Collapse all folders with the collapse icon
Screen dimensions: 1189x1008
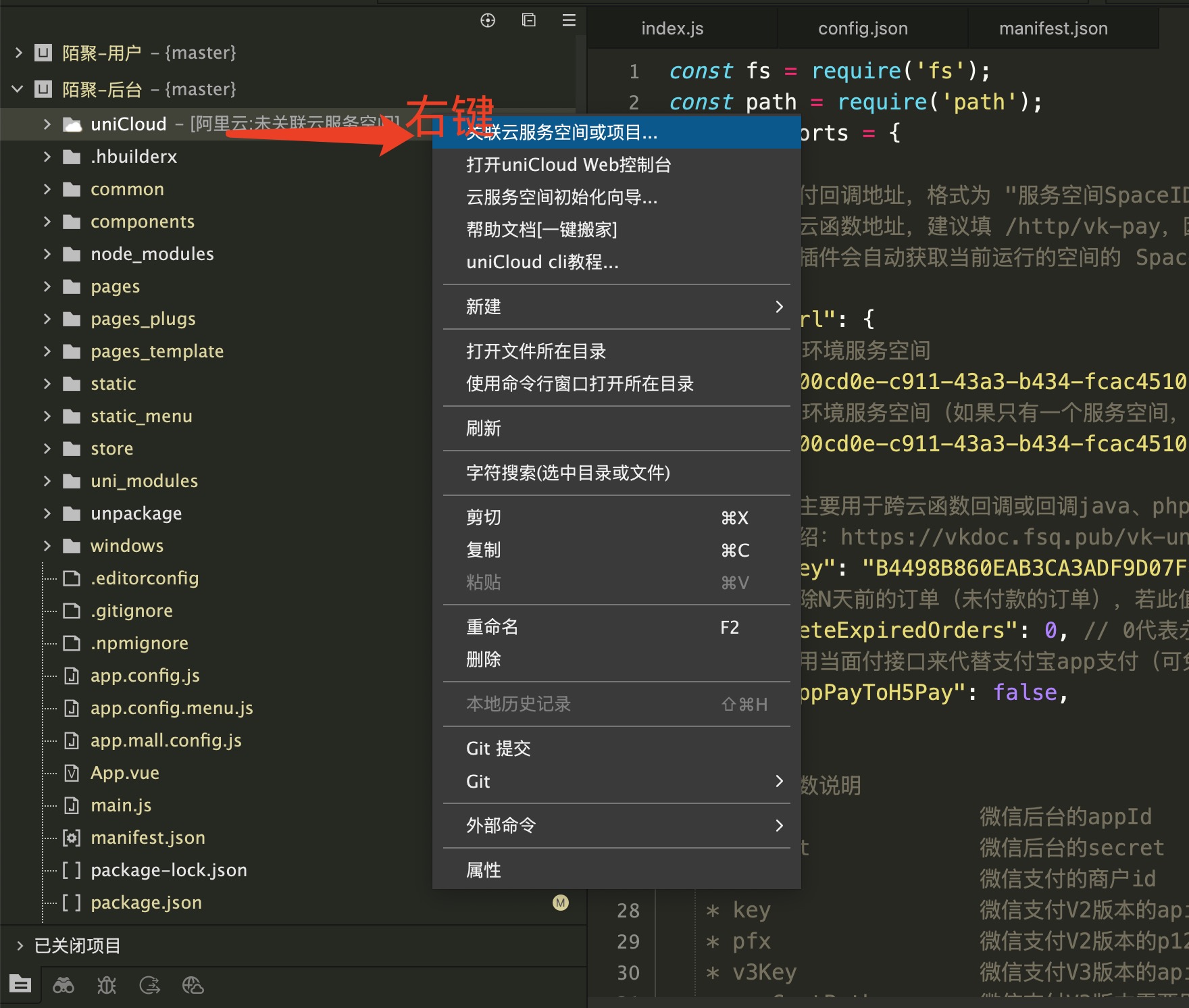[x=528, y=20]
